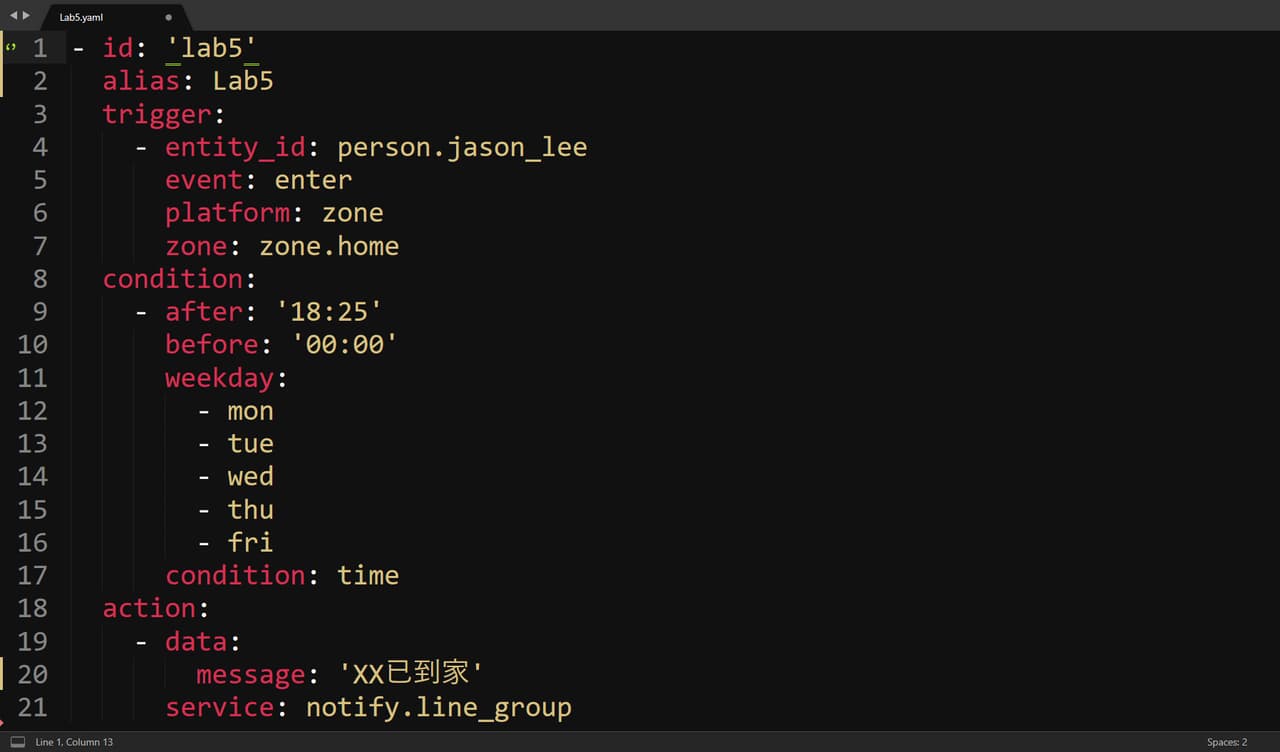Click the unsaved-changes dot on Lab5.yaml tab
The image size is (1280, 752).
point(168,17)
